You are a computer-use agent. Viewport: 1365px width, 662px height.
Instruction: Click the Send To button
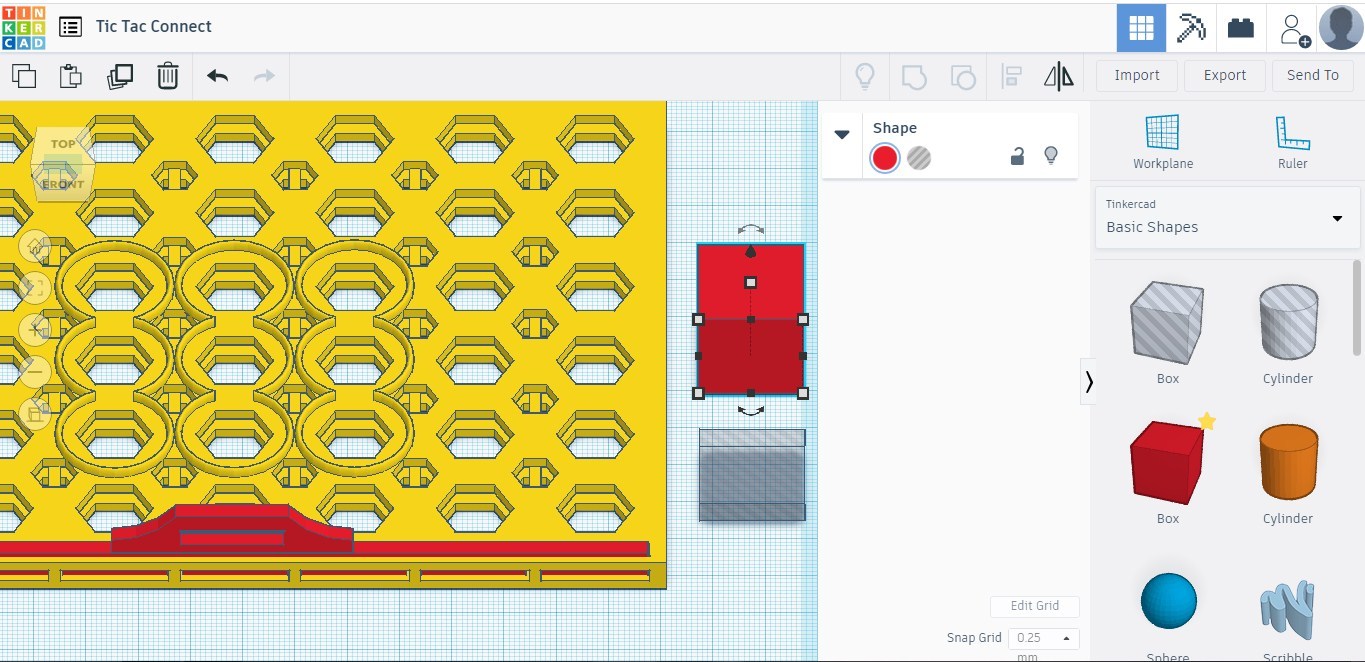point(1313,76)
